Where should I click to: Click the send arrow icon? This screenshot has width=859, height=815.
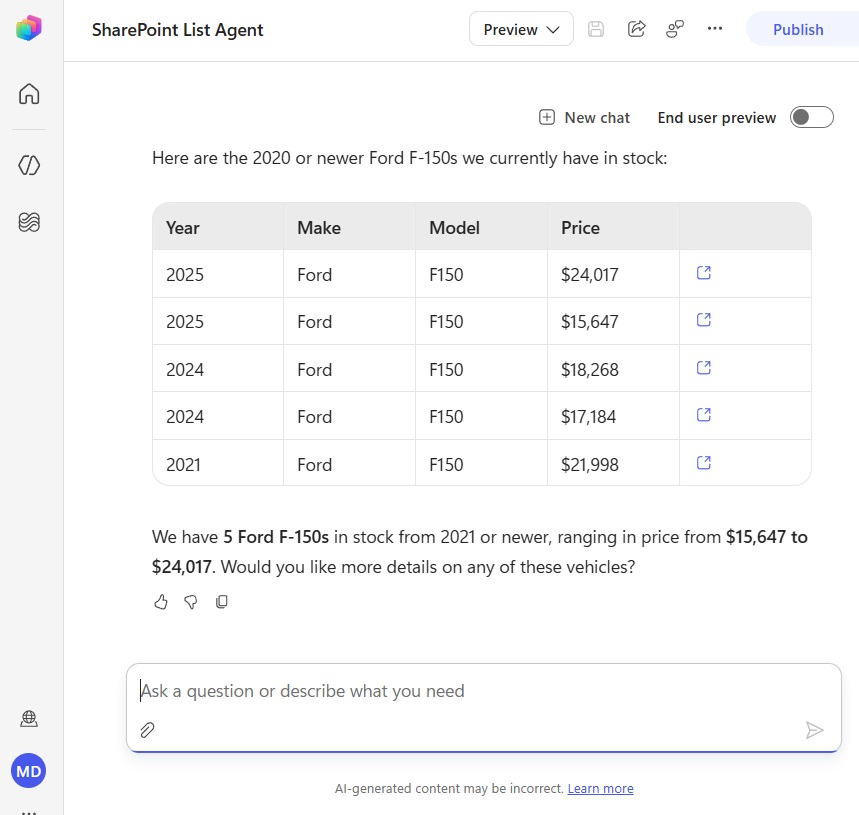pos(814,730)
